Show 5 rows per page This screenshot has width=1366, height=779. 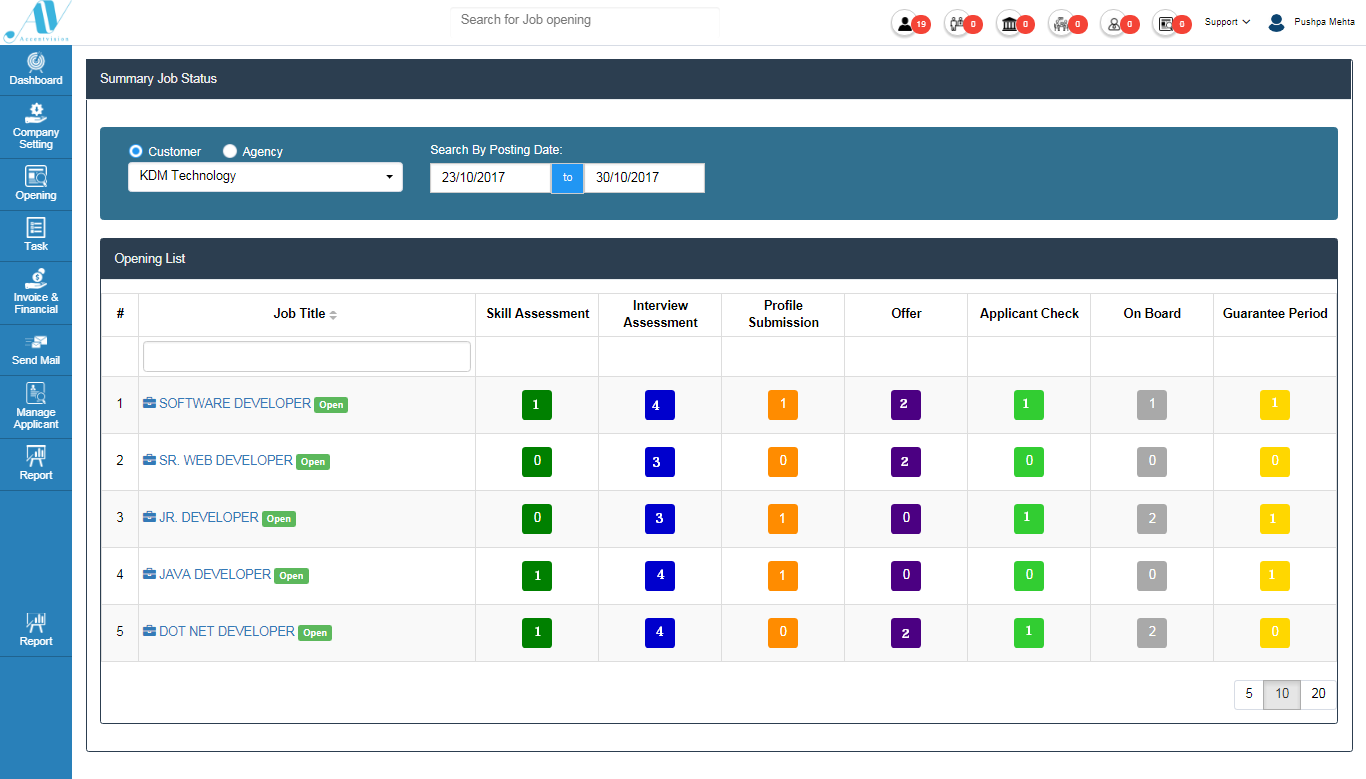tap(1249, 694)
